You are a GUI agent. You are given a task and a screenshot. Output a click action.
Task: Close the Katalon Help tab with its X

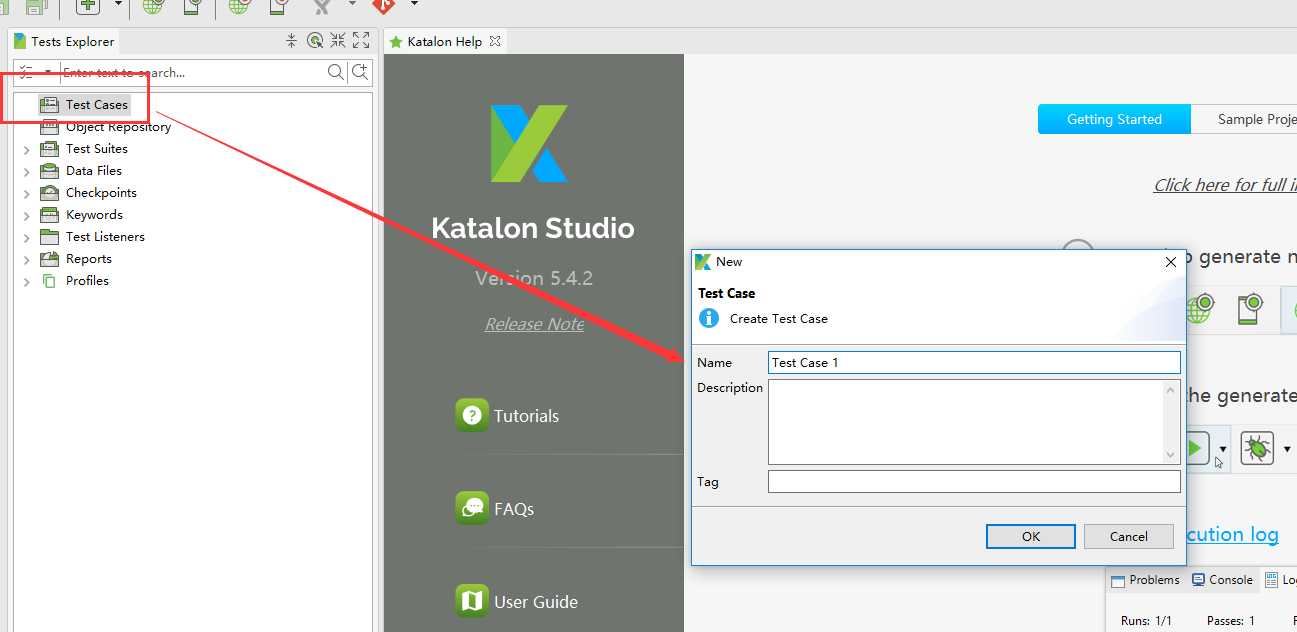495,41
